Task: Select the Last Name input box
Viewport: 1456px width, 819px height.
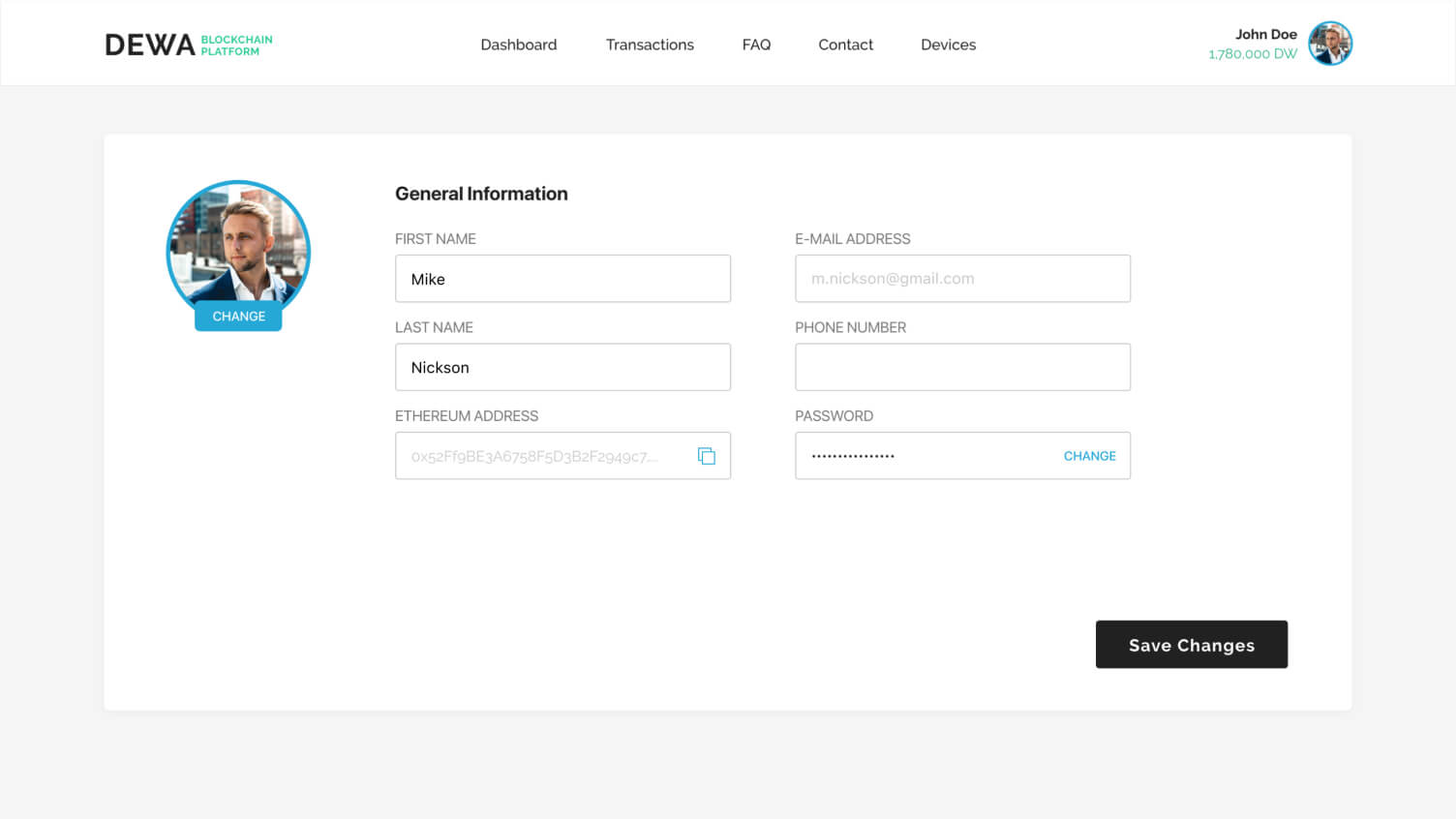Action: (562, 368)
